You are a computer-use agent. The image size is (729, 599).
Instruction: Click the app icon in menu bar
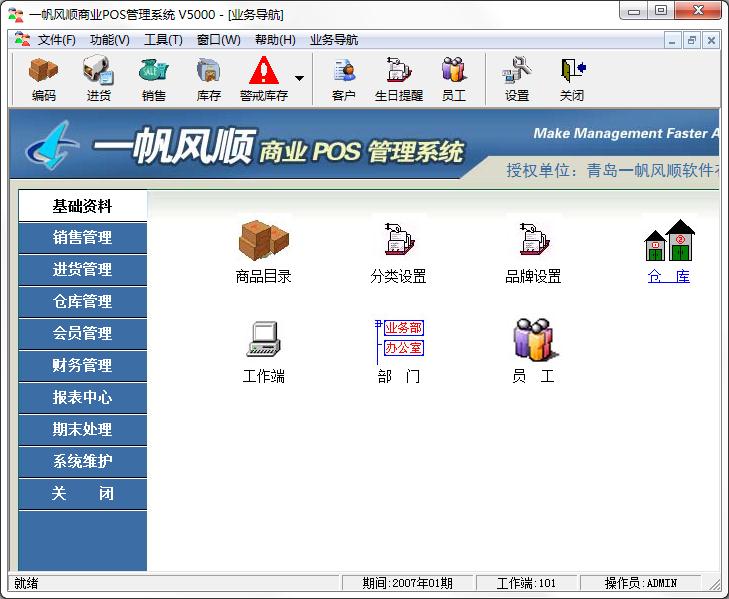(22, 40)
